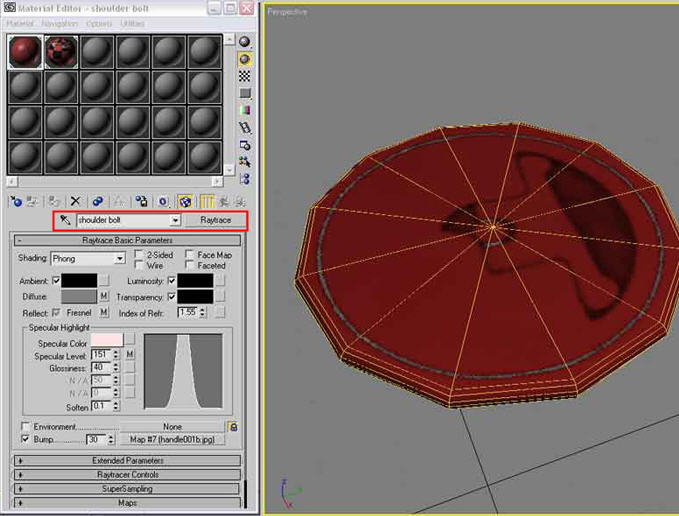Open the shoulder bolt material name dropdown

176,220
